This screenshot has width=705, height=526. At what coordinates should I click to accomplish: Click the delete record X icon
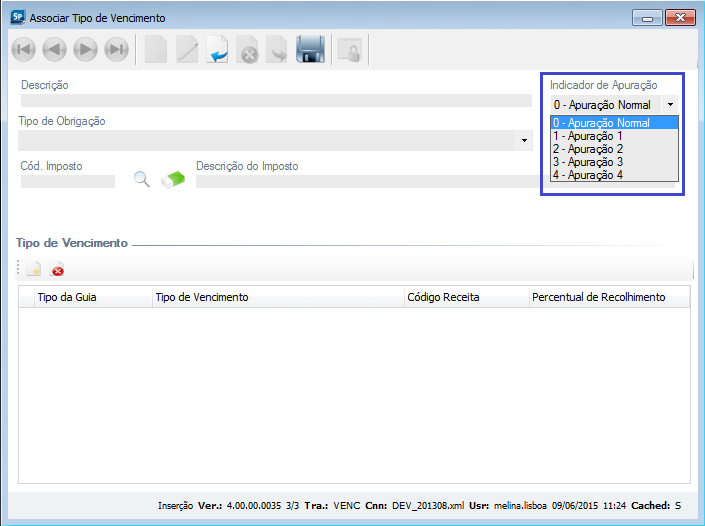click(248, 49)
